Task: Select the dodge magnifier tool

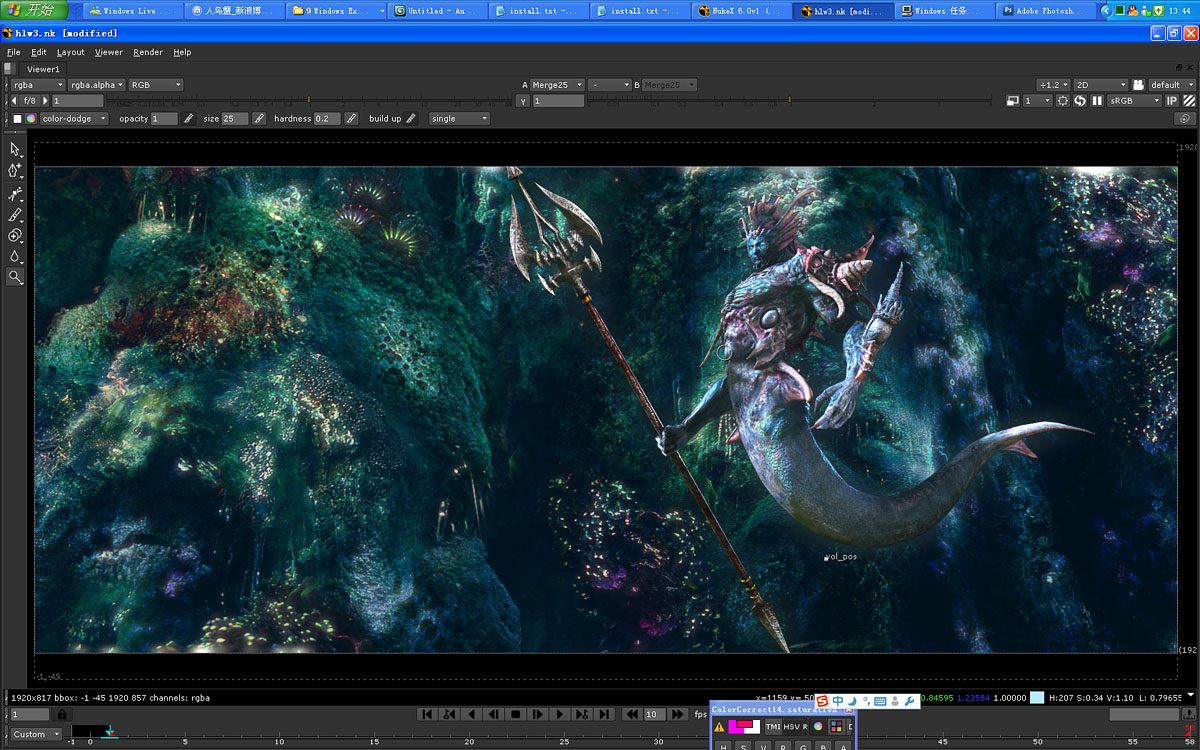Action: (x=15, y=277)
